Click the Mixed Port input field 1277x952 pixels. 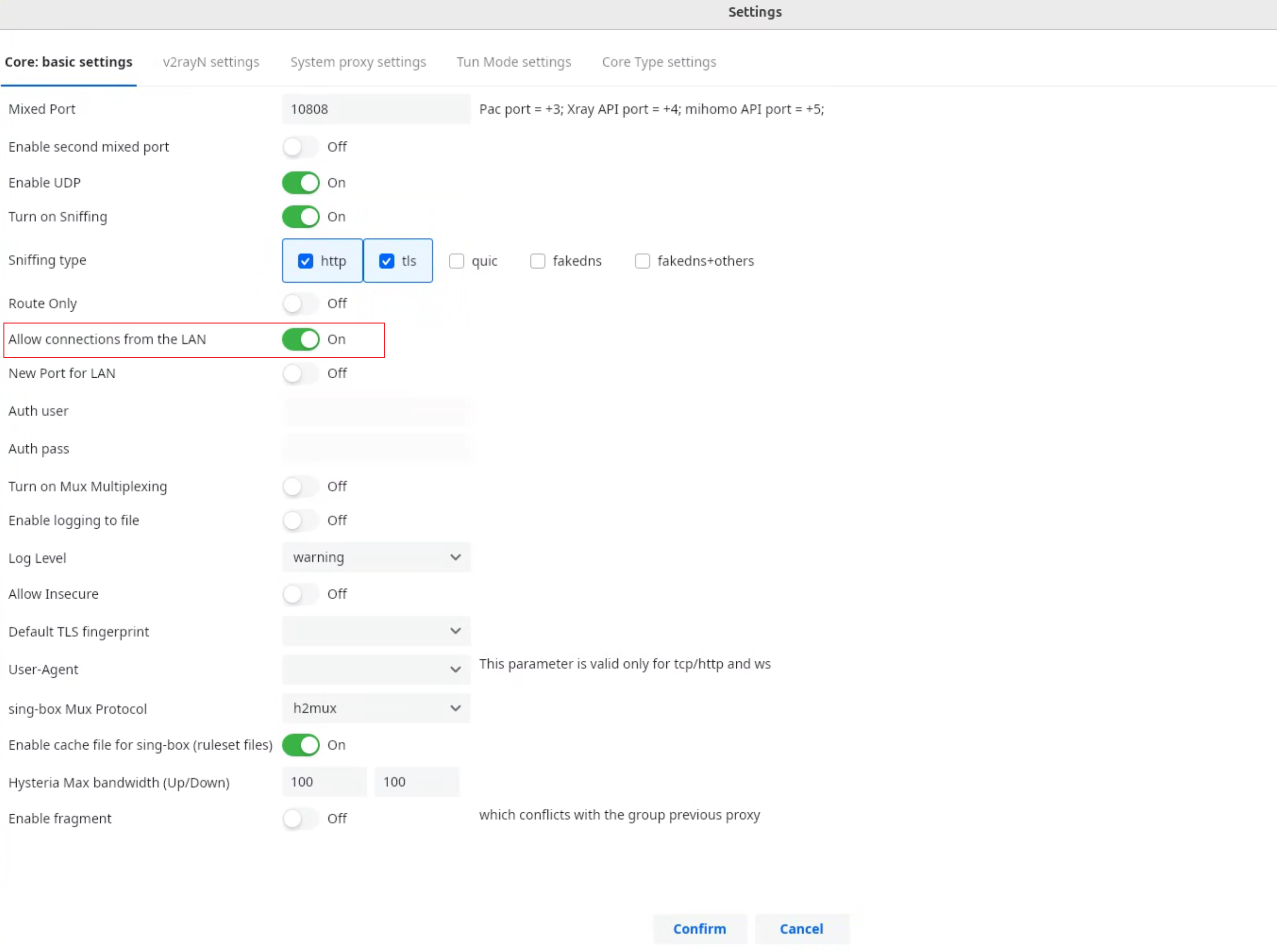(x=376, y=109)
